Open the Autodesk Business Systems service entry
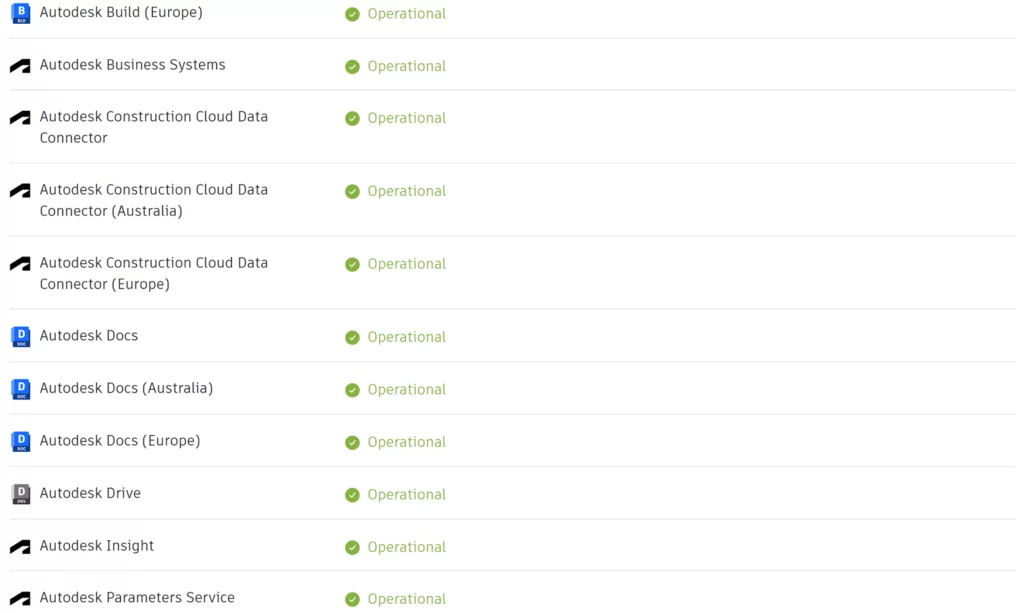Image resolution: width=1024 pixels, height=613 pixels. coord(132,65)
